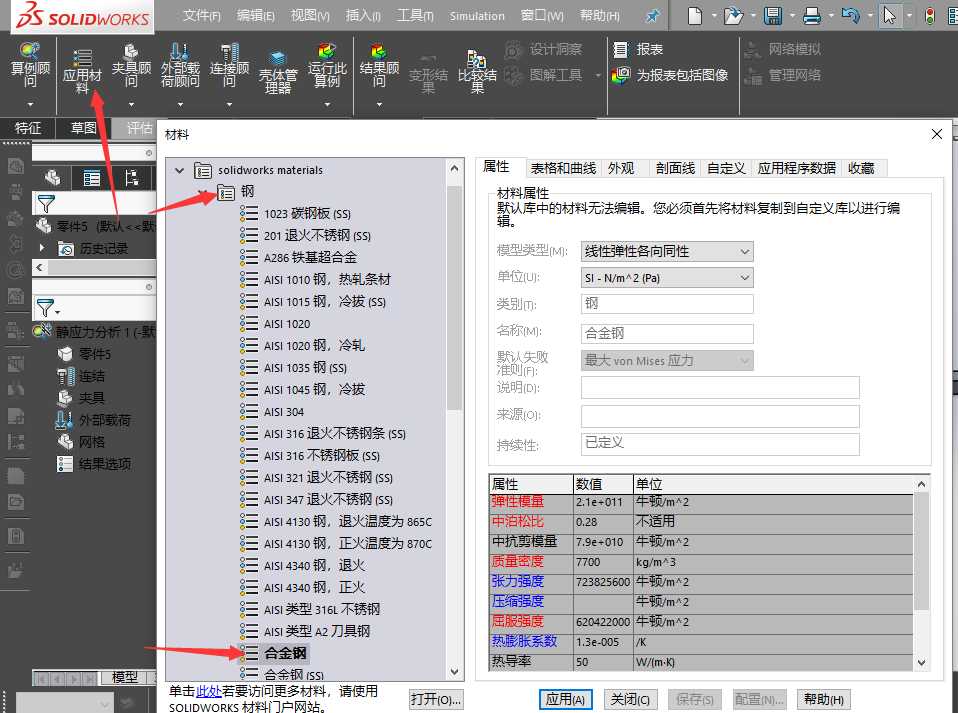Select 结果选项 in the study tree
The image size is (958, 713).
(93, 464)
